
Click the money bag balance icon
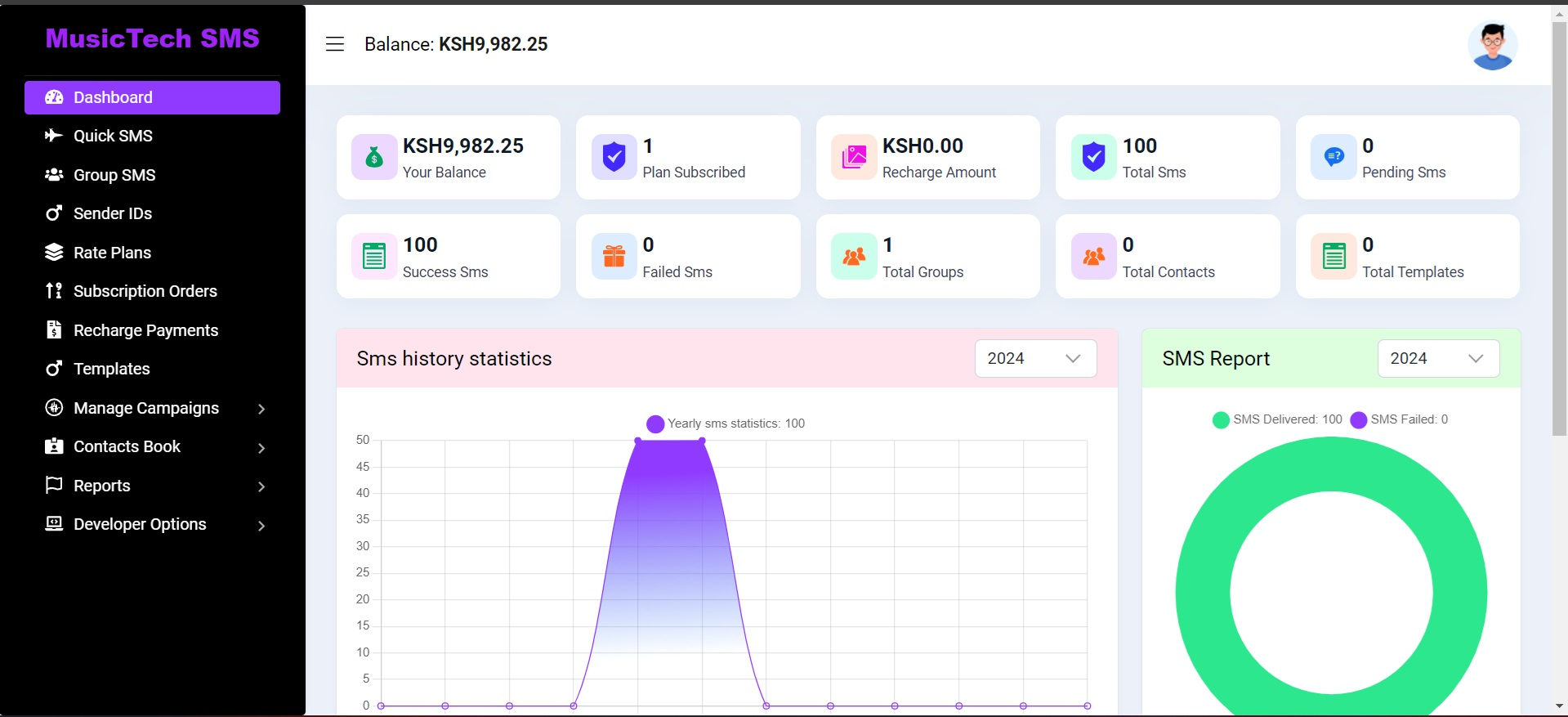pos(374,157)
